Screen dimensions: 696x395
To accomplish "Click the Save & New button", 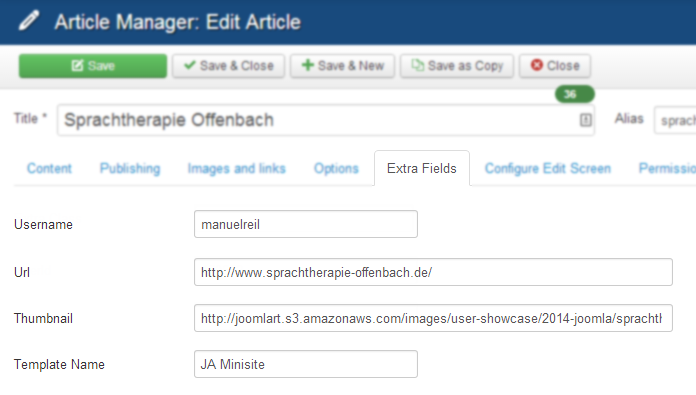I will tap(342, 66).
